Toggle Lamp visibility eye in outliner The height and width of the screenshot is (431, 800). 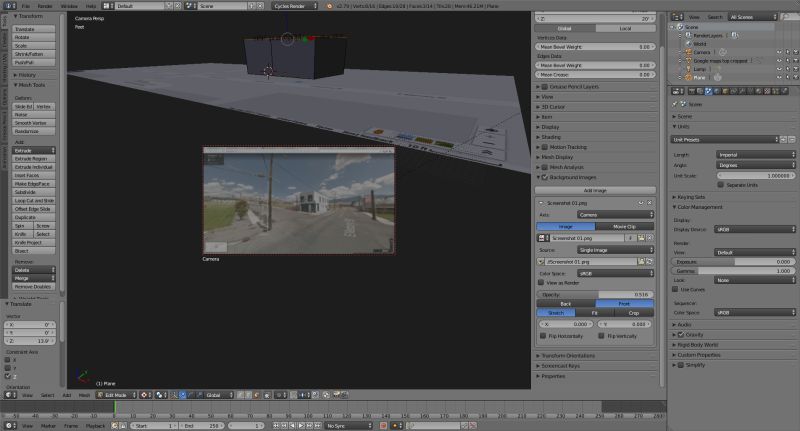779,69
